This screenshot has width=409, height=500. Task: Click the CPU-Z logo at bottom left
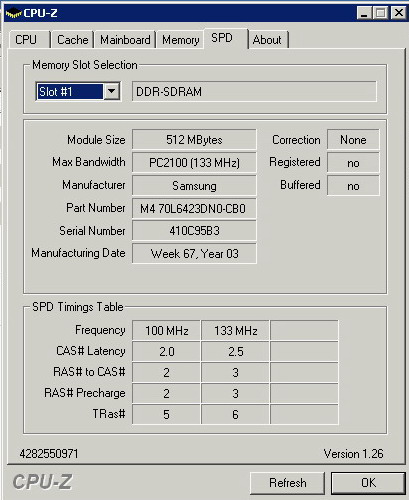pyautogui.click(x=42, y=482)
